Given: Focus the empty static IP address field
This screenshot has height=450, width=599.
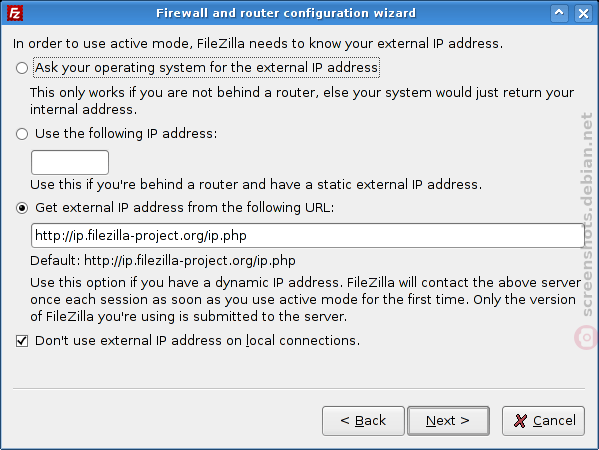Looking at the screenshot, I should tap(70, 162).
